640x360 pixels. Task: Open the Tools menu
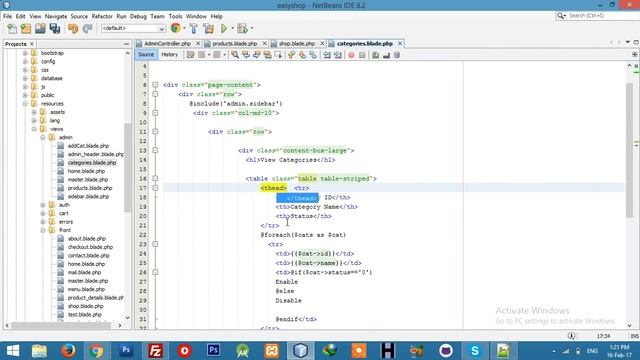[x=176, y=16]
